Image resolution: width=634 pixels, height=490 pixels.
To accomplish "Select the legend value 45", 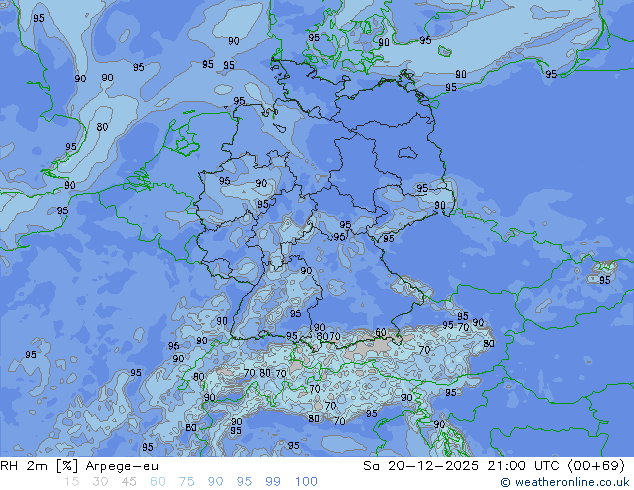I will (x=129, y=482).
